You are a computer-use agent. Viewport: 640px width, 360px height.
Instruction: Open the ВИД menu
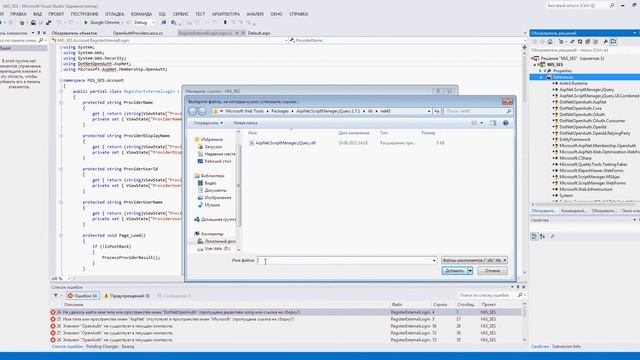pyautogui.click(x=38, y=14)
